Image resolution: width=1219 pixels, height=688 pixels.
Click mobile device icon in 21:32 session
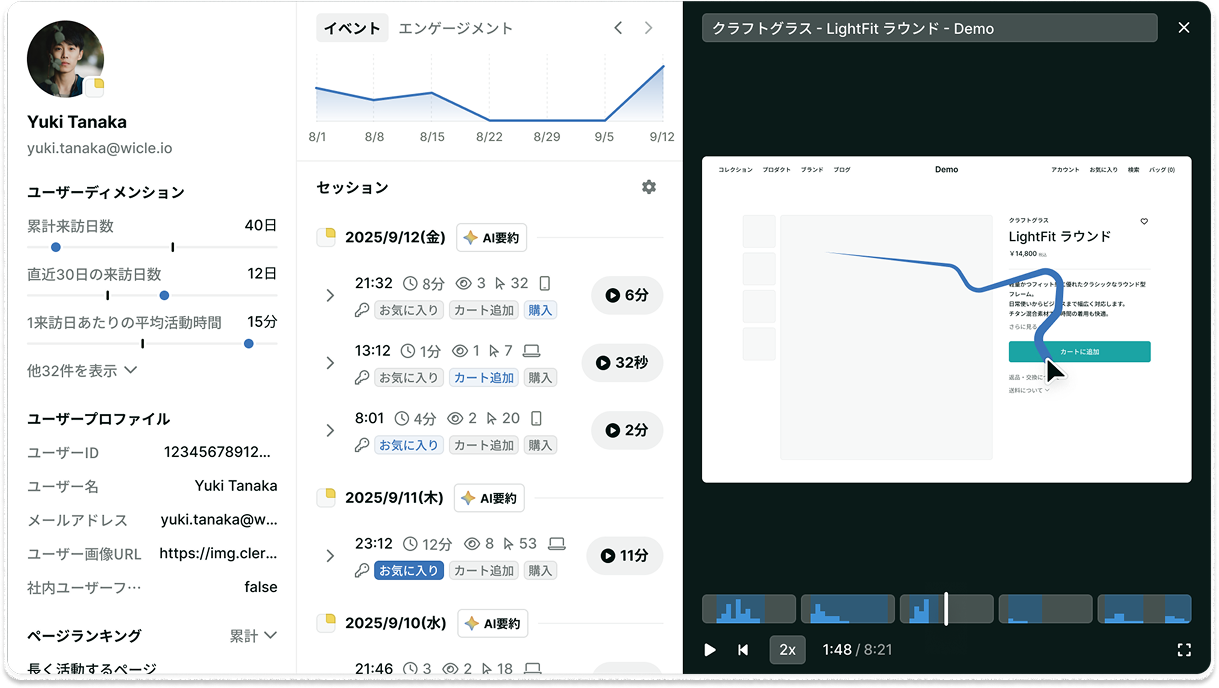(545, 283)
